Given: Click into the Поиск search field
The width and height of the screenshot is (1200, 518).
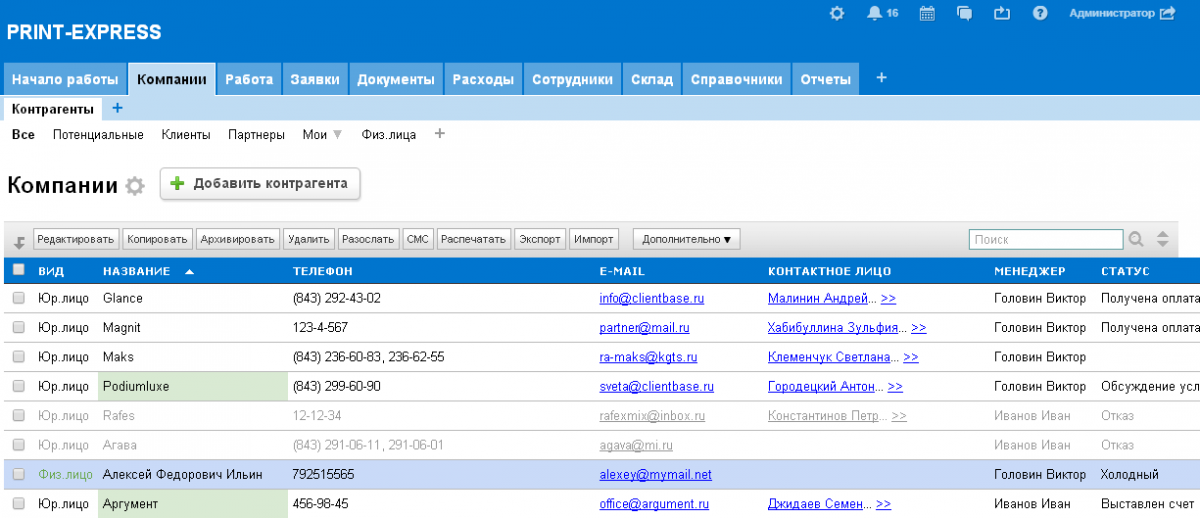Looking at the screenshot, I should tap(1045, 239).
